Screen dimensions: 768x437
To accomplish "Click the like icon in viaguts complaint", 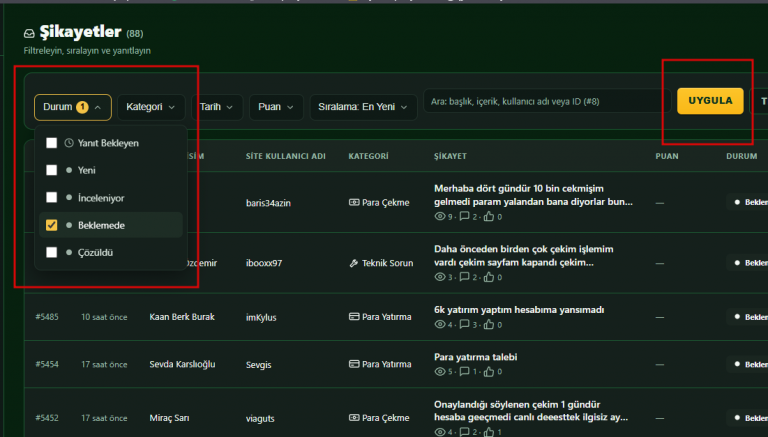I will click(489, 432).
